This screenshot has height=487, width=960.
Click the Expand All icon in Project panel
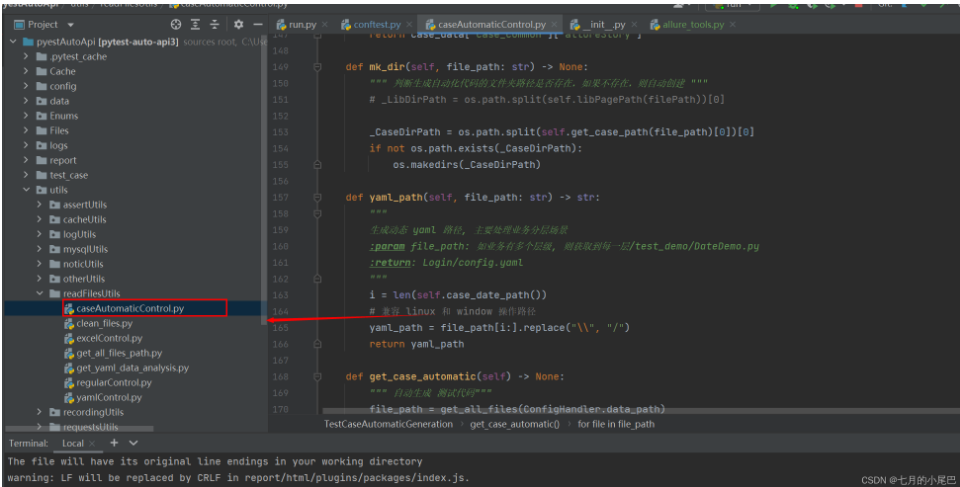[x=195, y=25]
